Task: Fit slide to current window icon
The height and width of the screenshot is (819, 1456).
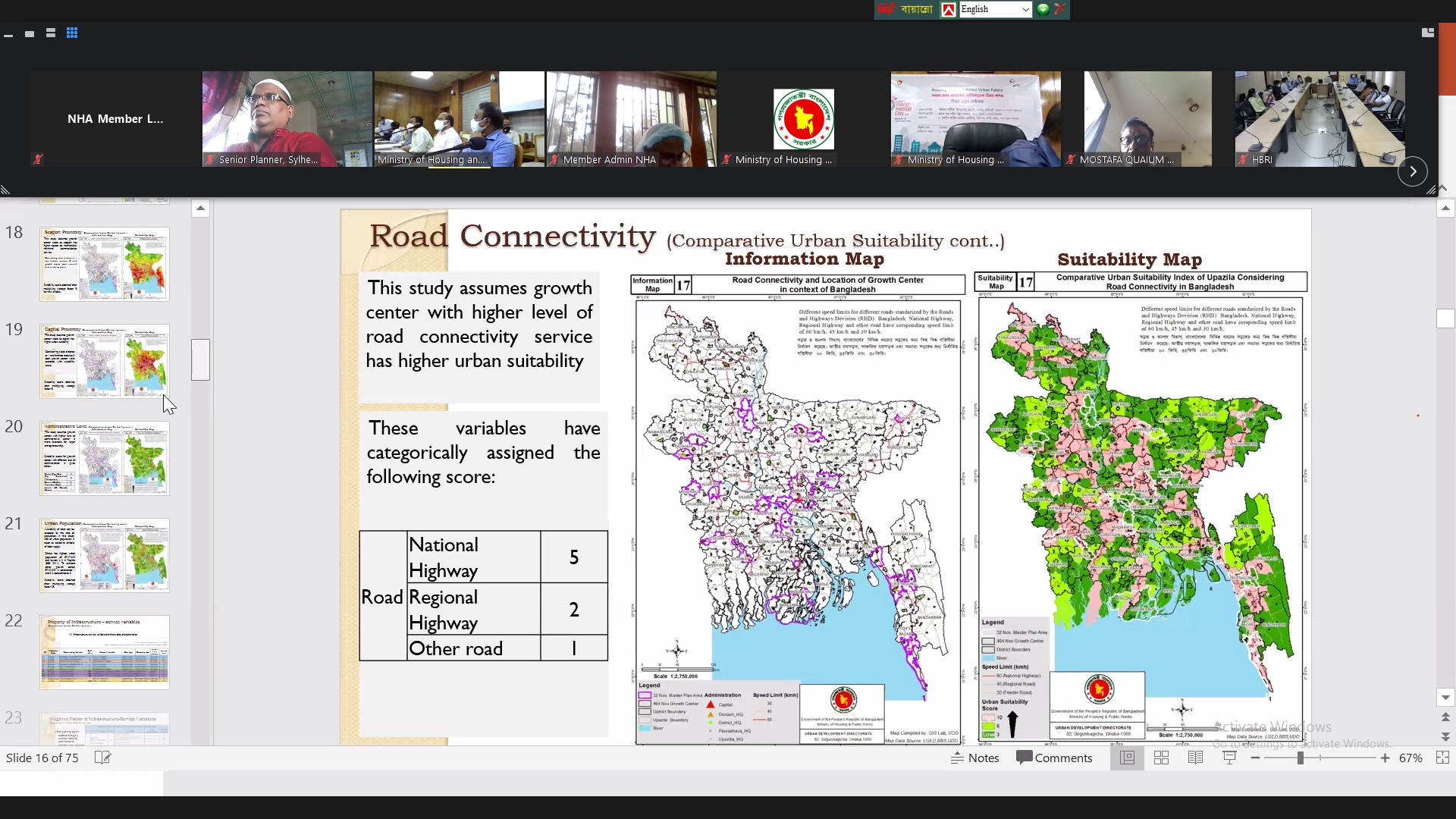Action: coord(1442,758)
